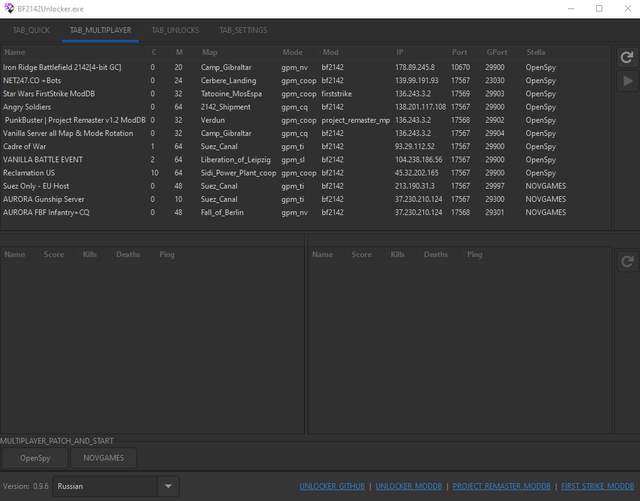
Task: Select VANILLA BATTLE EVENT server
Action: click(x=305, y=160)
